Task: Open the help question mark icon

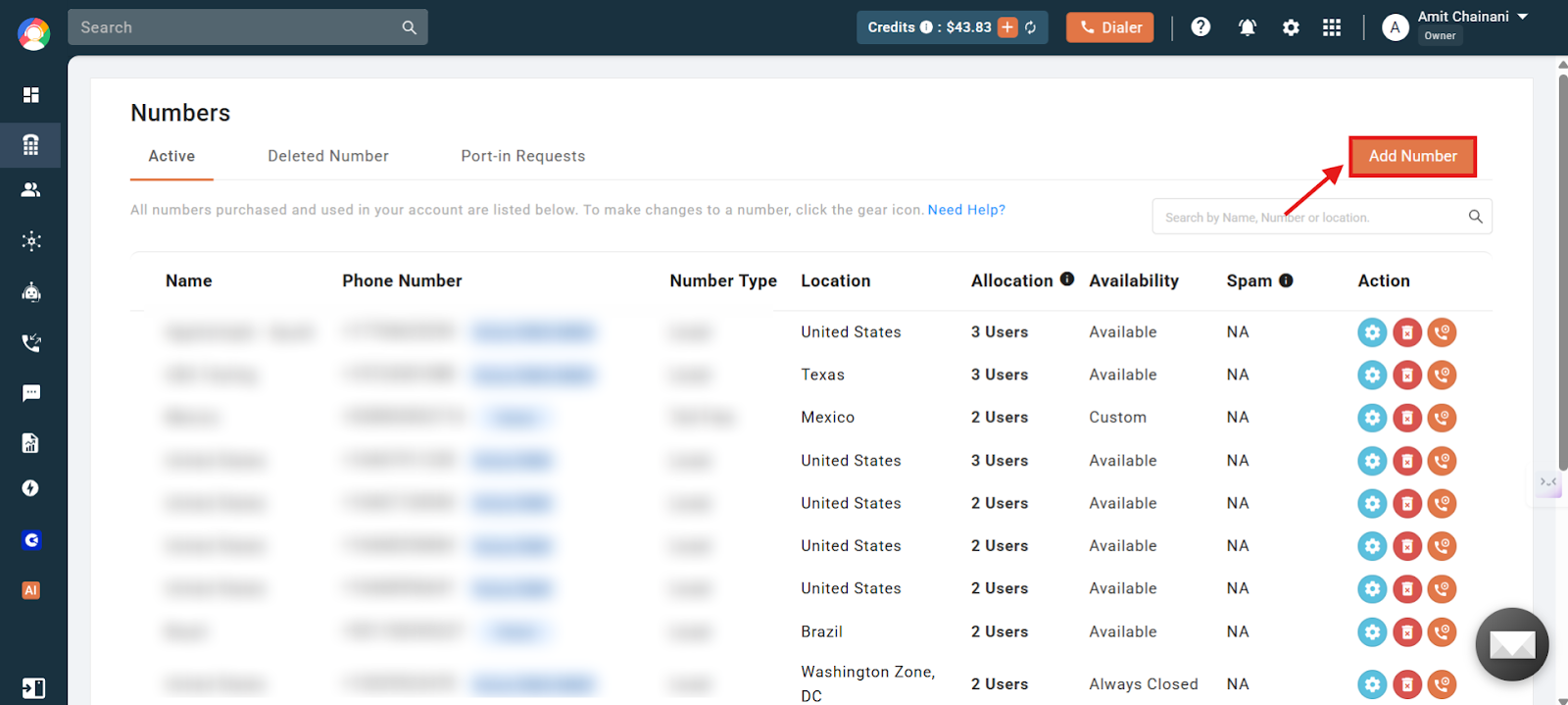Action: (x=1200, y=27)
